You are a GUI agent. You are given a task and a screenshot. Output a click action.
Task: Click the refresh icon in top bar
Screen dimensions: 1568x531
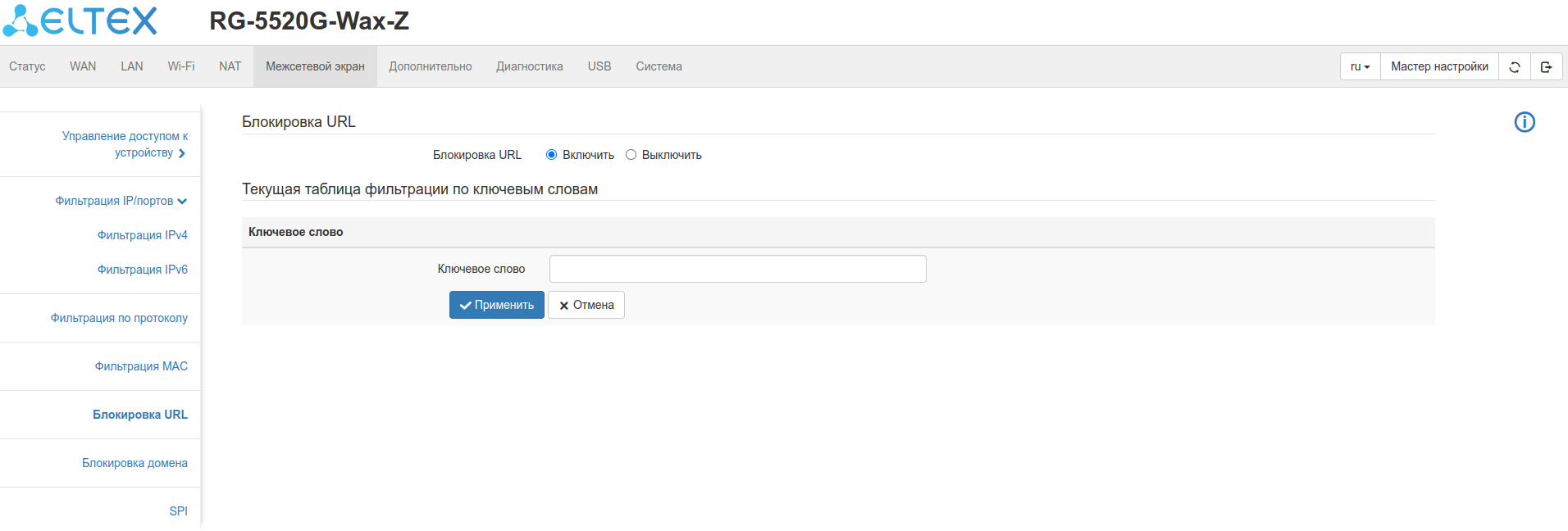(x=1515, y=67)
